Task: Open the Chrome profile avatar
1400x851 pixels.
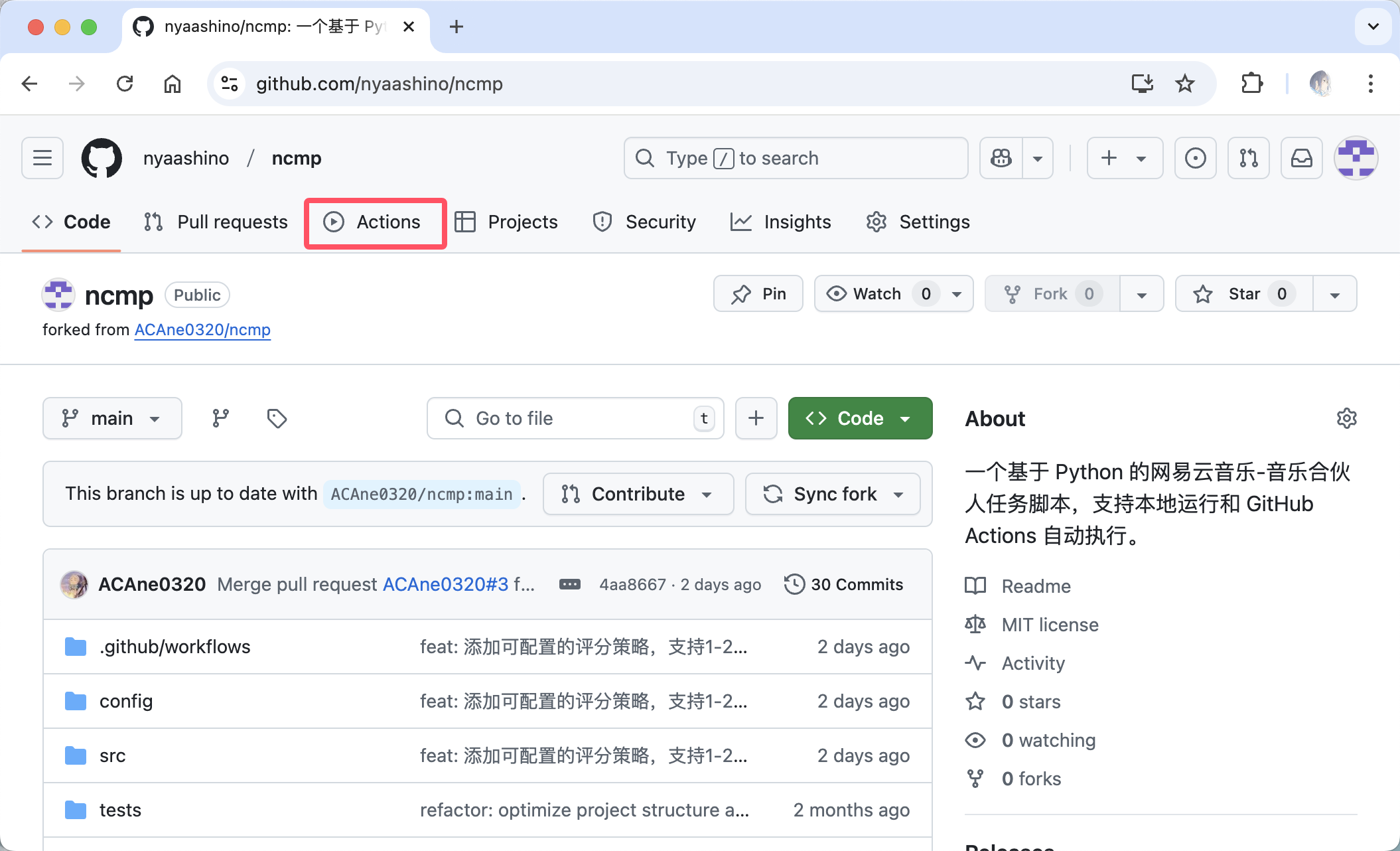Action: pos(1320,84)
